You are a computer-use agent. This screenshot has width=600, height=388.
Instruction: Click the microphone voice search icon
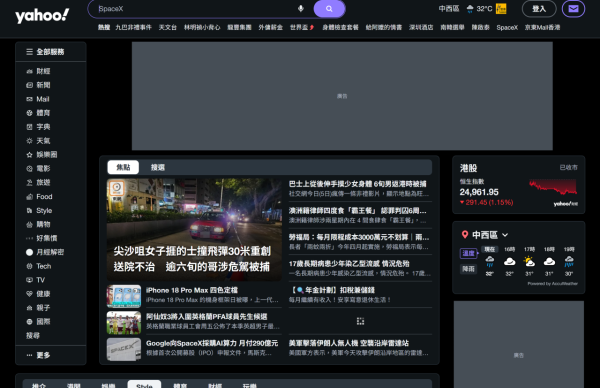[x=301, y=9]
